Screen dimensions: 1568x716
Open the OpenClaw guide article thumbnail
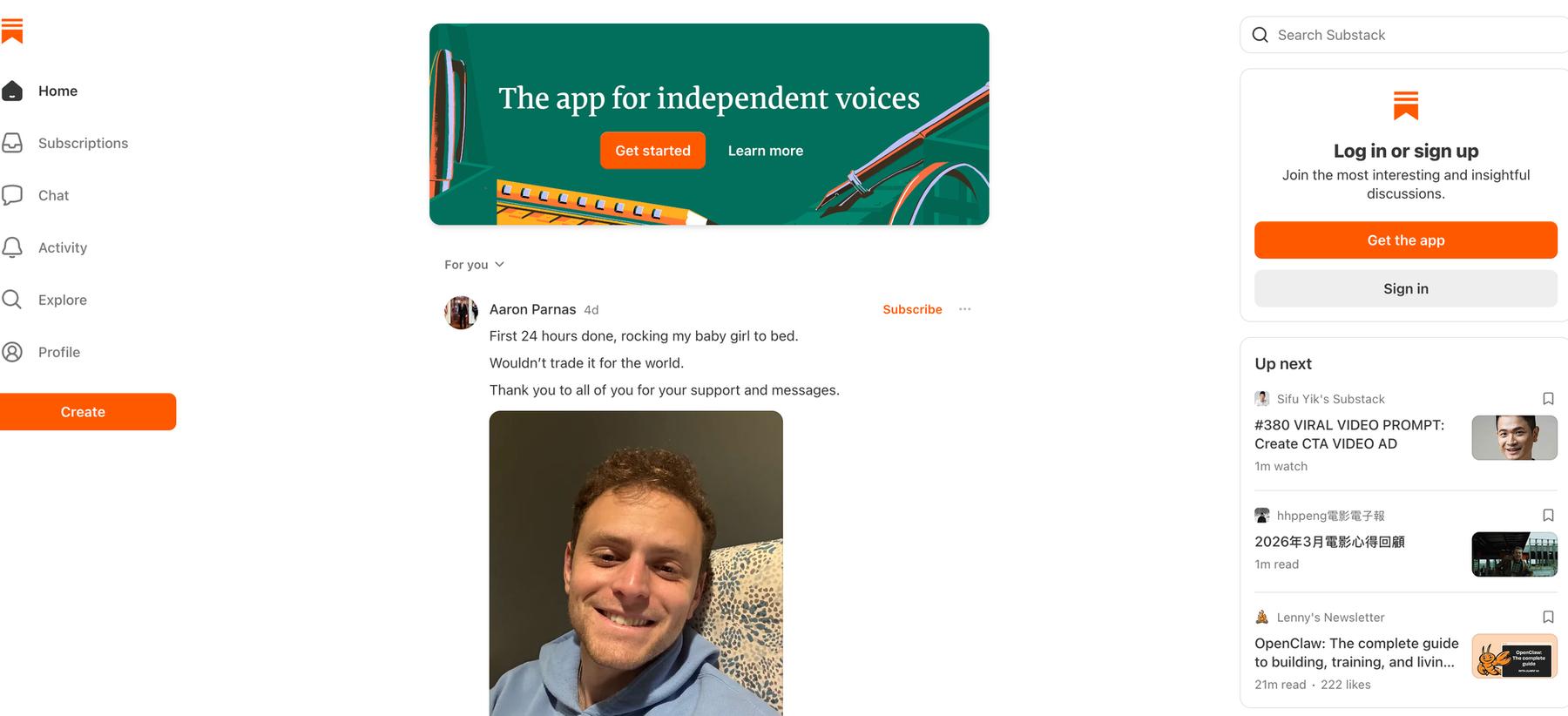click(x=1514, y=656)
